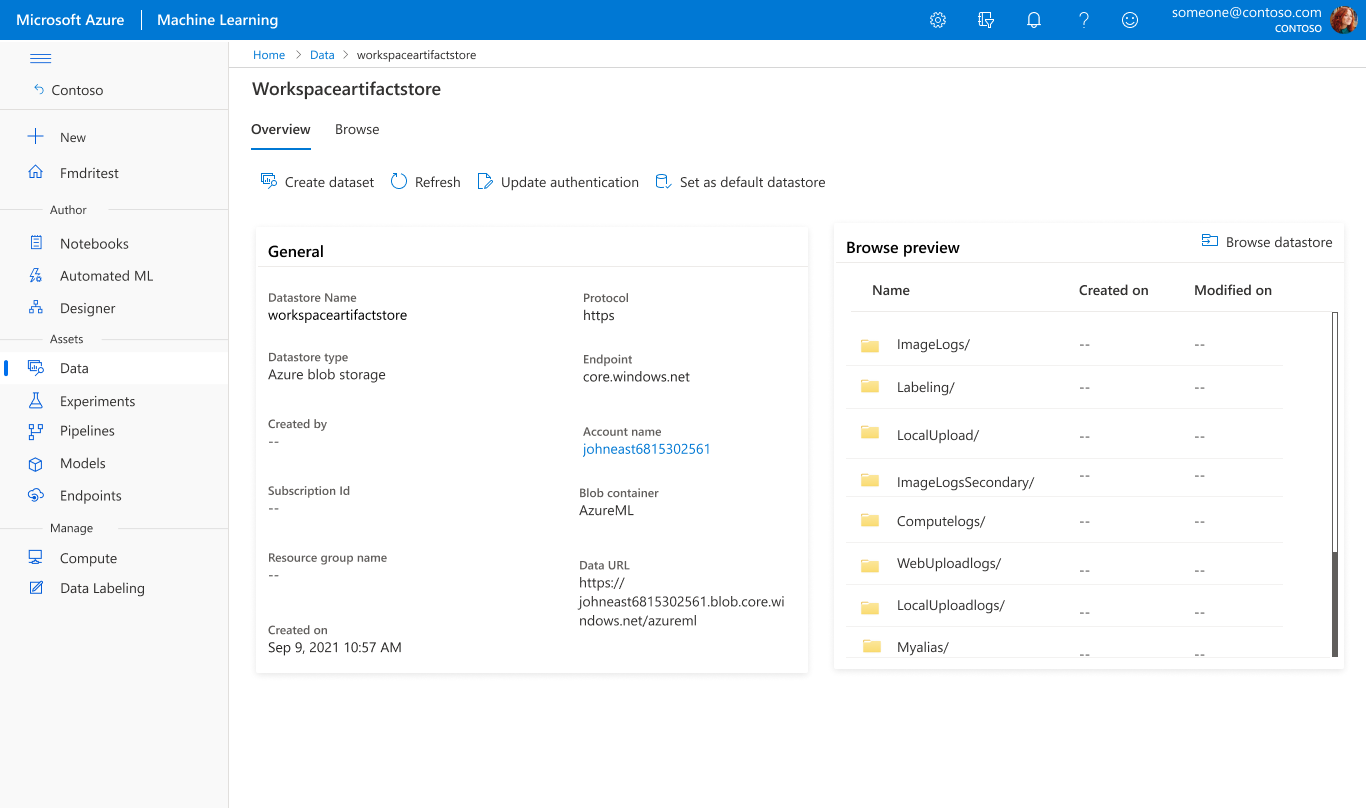
Task: Sort by the Created on column header
Action: pyautogui.click(x=1113, y=290)
